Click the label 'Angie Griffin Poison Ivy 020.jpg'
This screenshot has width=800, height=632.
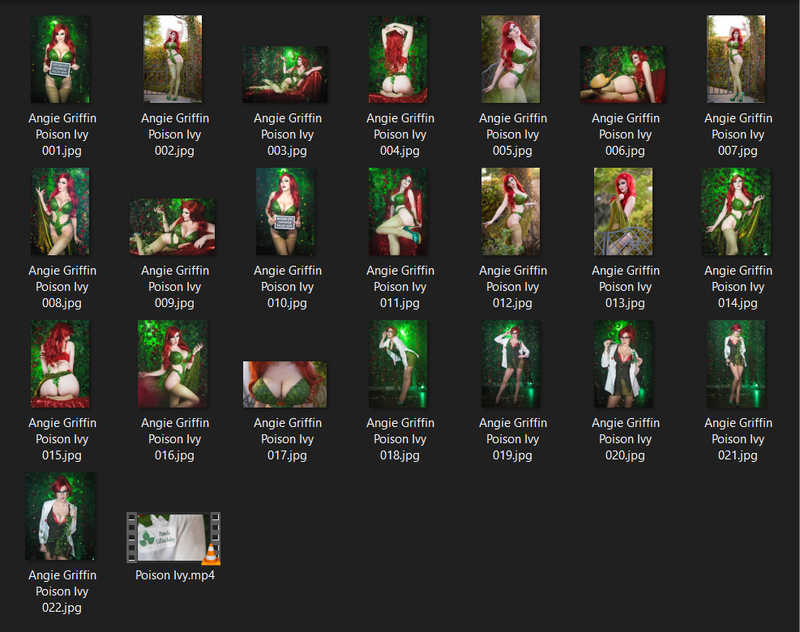(626, 440)
